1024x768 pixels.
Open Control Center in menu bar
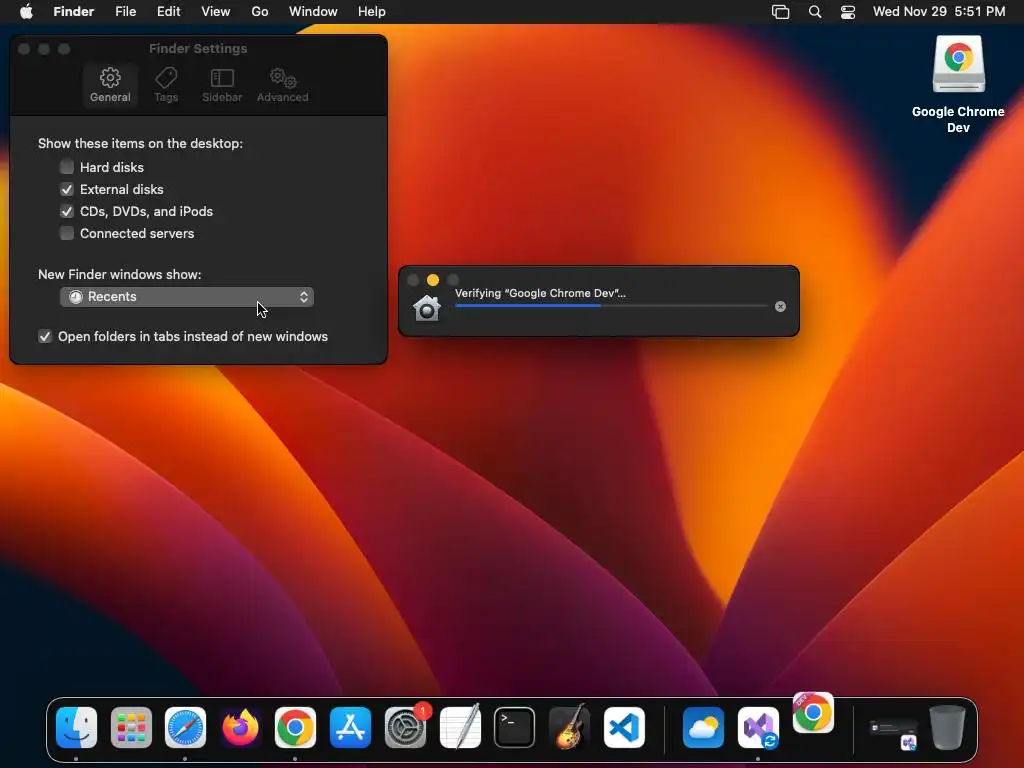click(848, 12)
